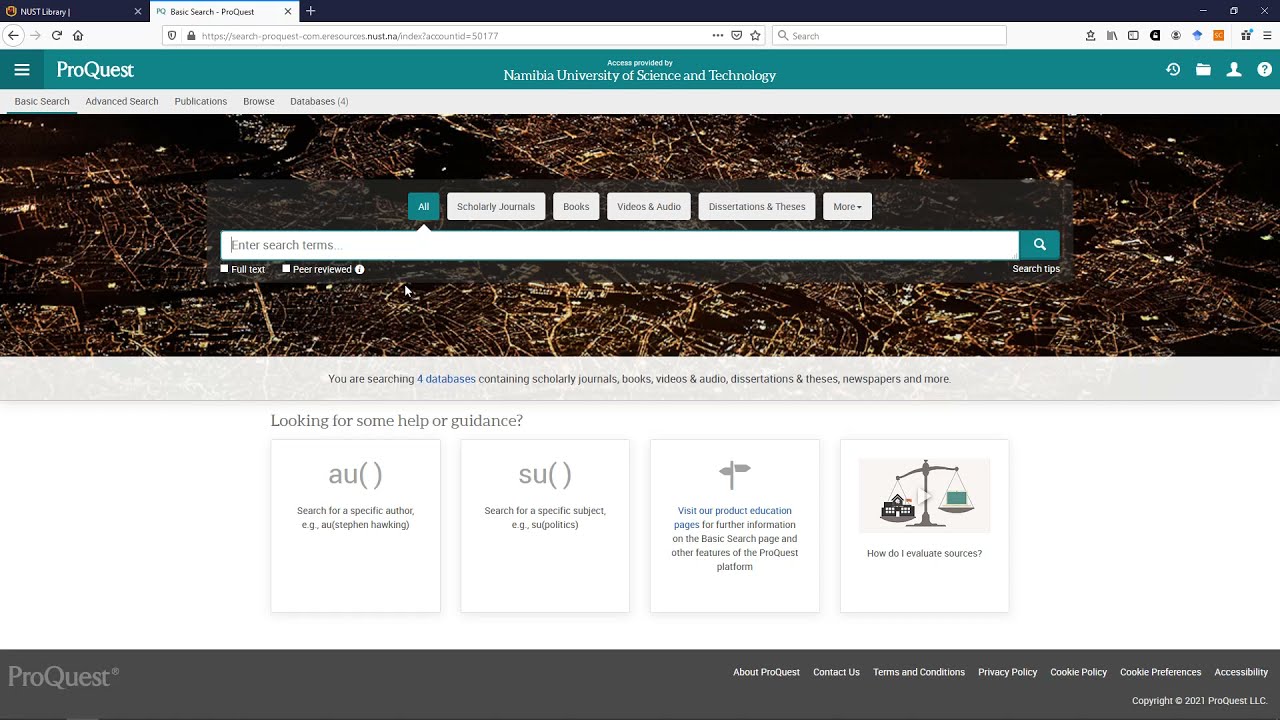1280x720 pixels.
Task: Bookmark this page with star icon
Action: 755,35
